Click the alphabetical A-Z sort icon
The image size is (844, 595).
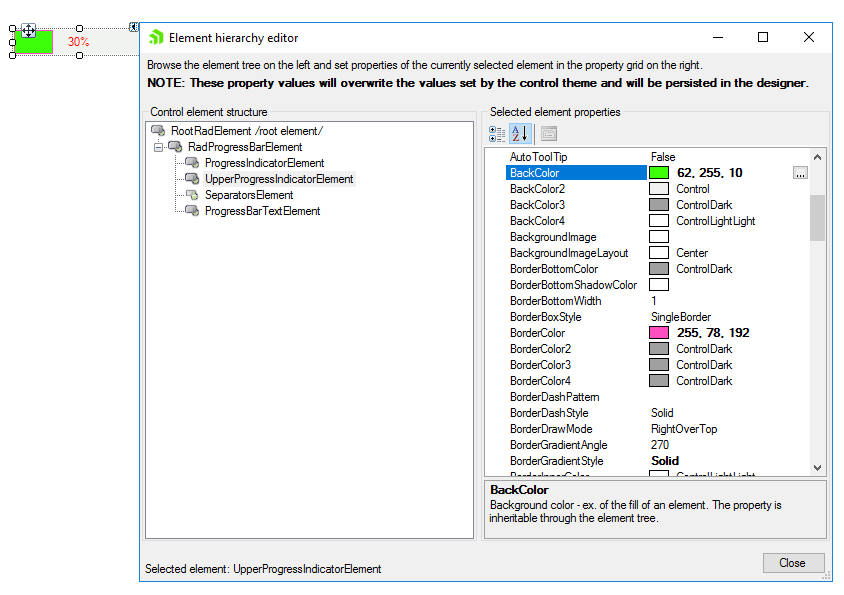tap(519, 133)
